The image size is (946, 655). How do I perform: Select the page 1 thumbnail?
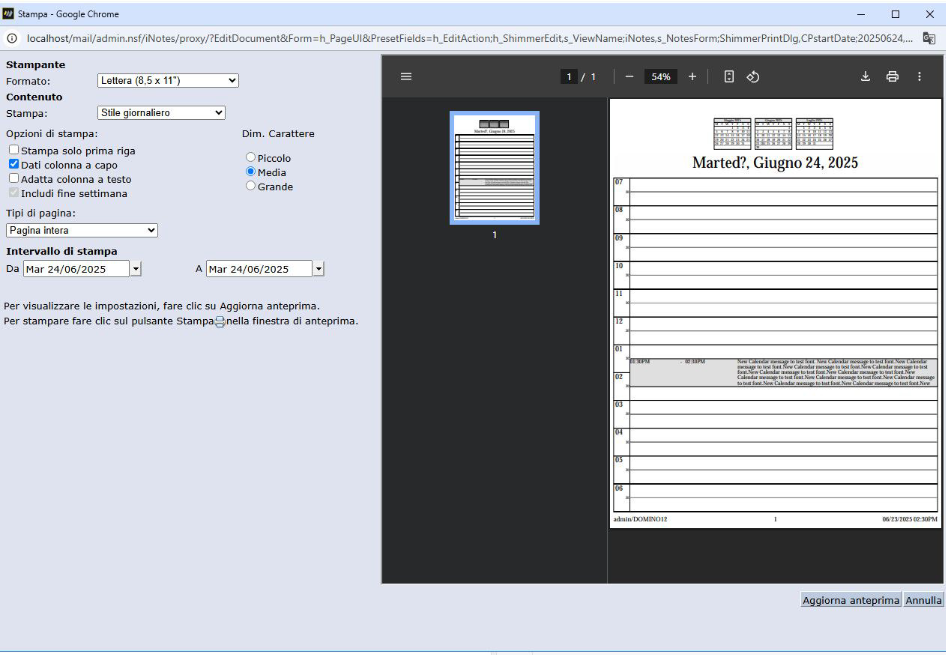point(494,168)
